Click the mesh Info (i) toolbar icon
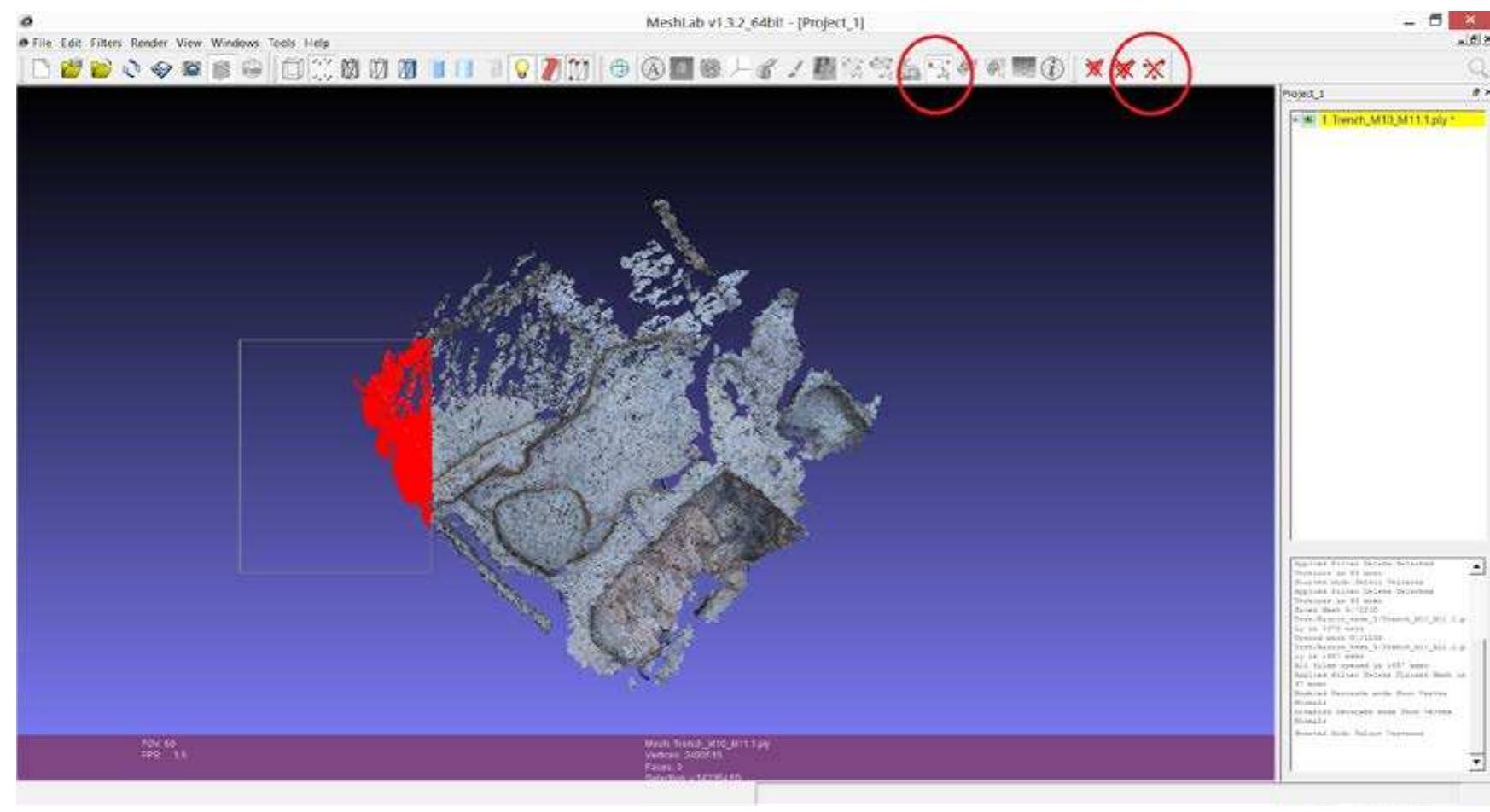1490x812 pixels. click(x=1052, y=68)
